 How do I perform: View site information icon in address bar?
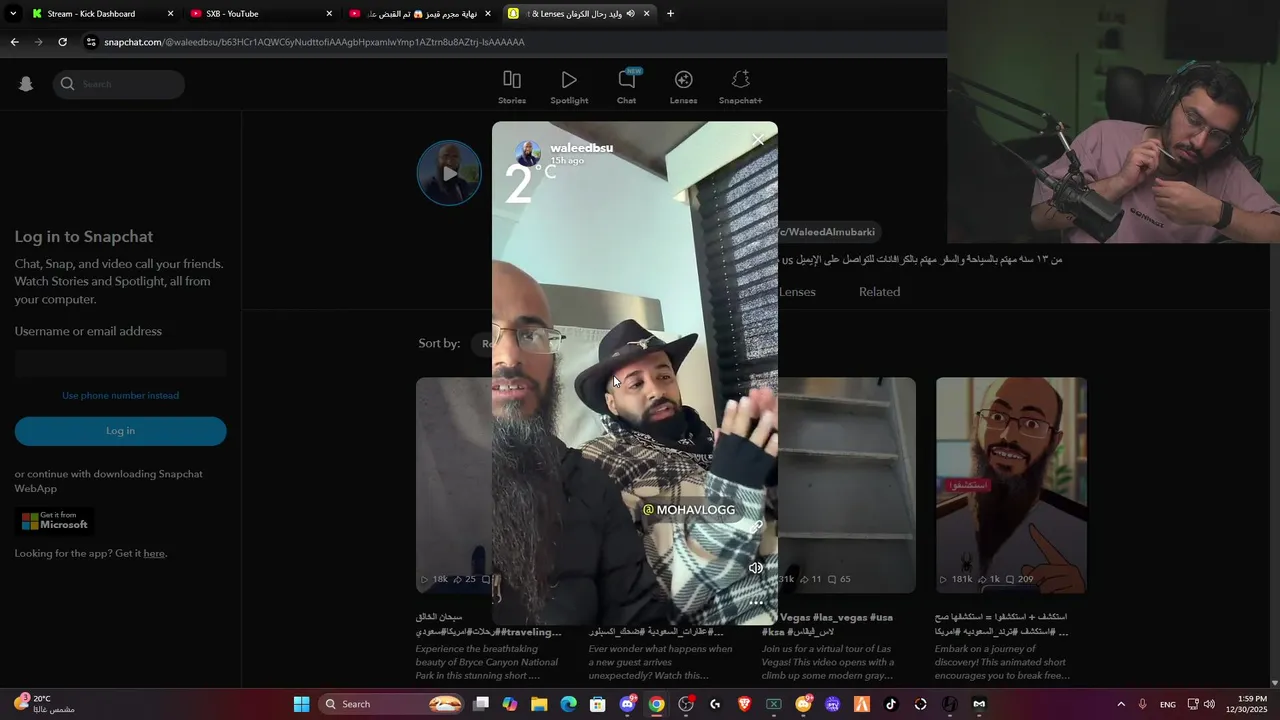pos(91,42)
